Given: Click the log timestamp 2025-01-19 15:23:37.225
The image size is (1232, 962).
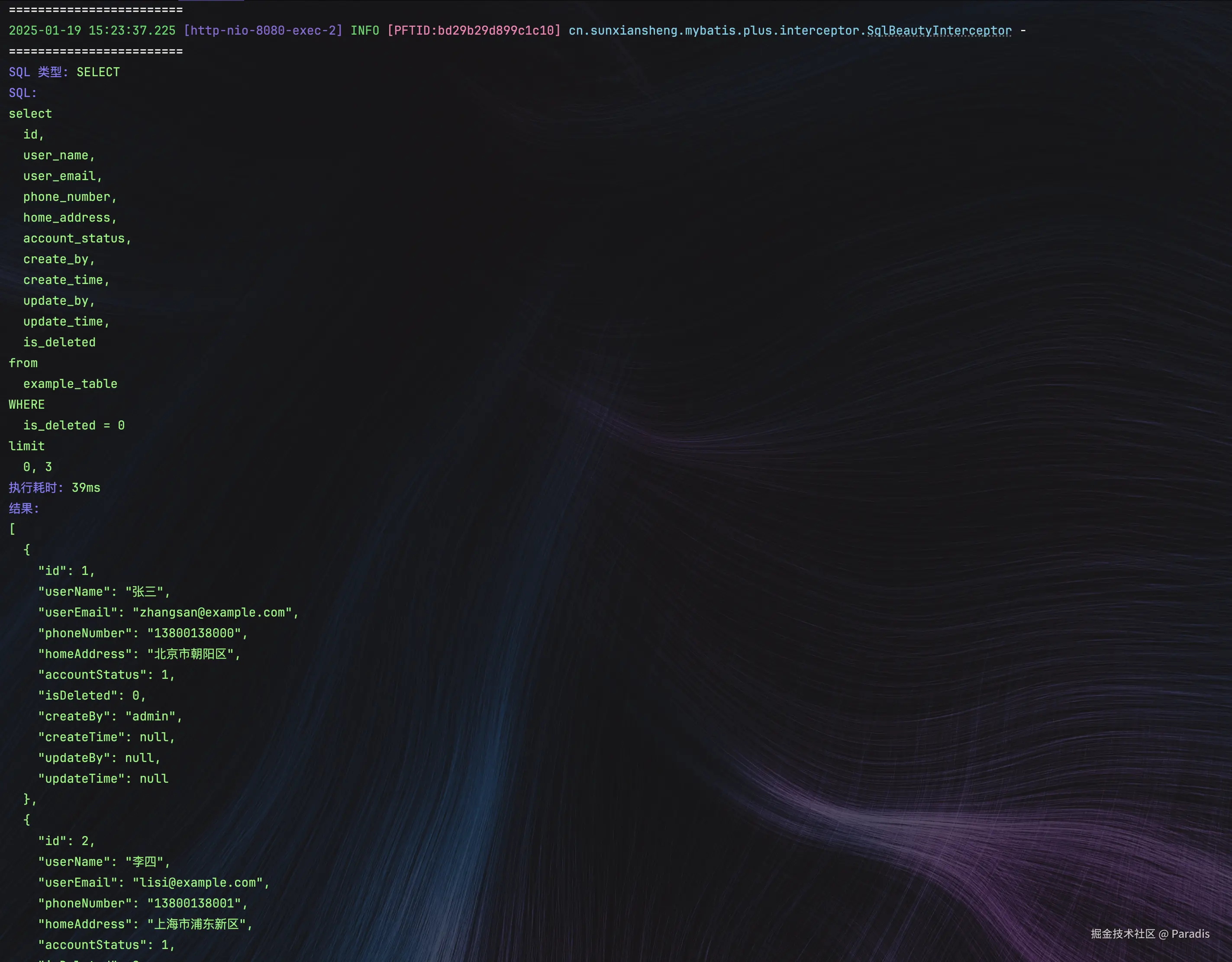Looking at the screenshot, I should [92, 30].
